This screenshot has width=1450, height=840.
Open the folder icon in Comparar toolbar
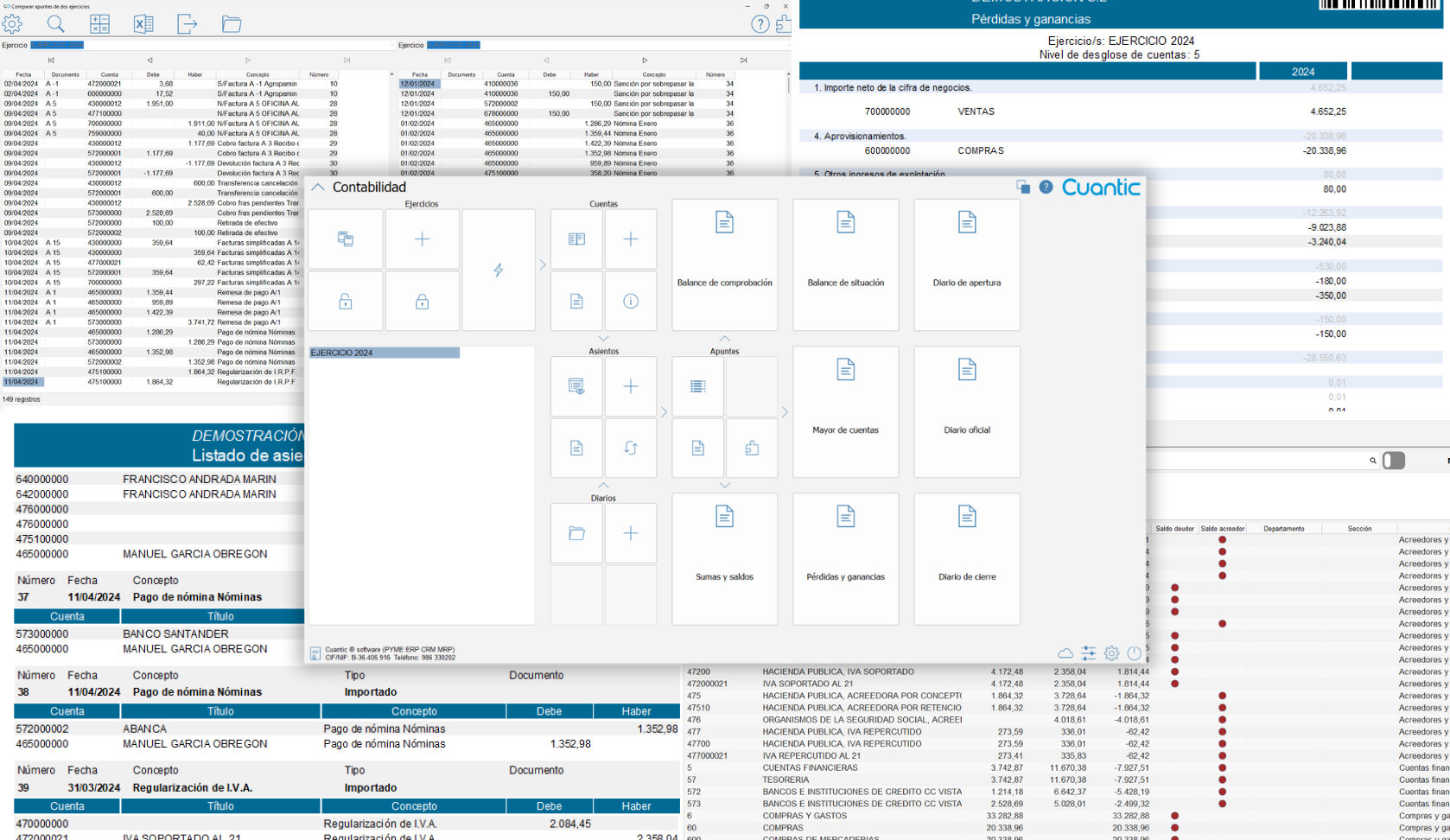pos(232,24)
